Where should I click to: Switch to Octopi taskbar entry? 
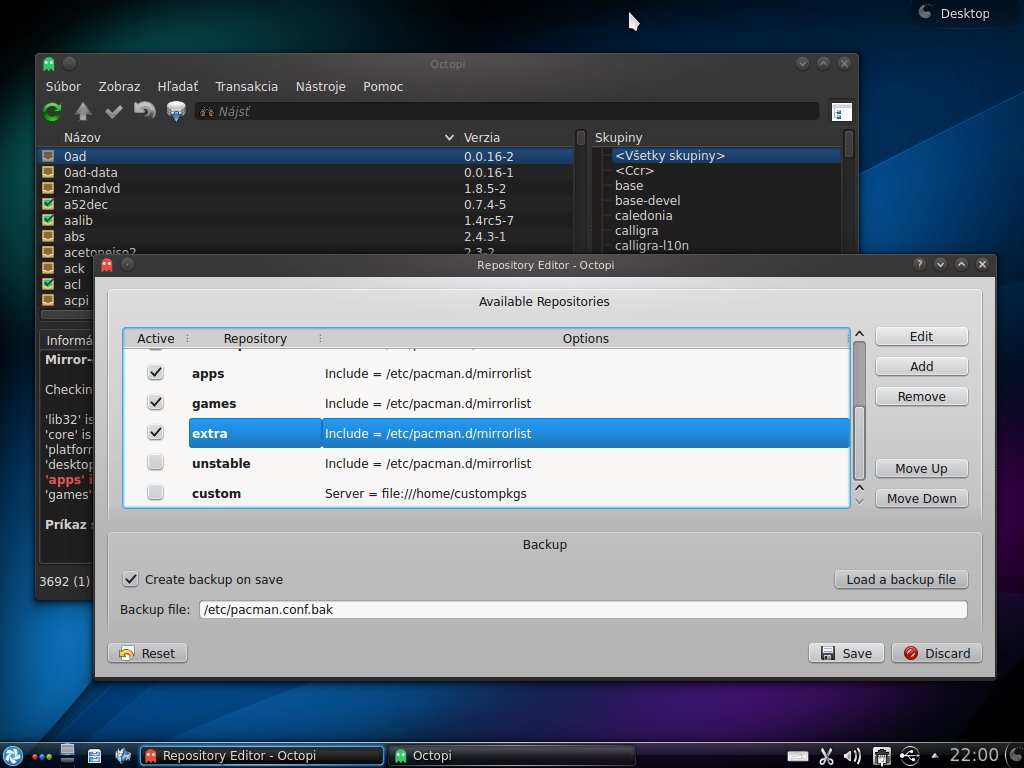click(511, 756)
